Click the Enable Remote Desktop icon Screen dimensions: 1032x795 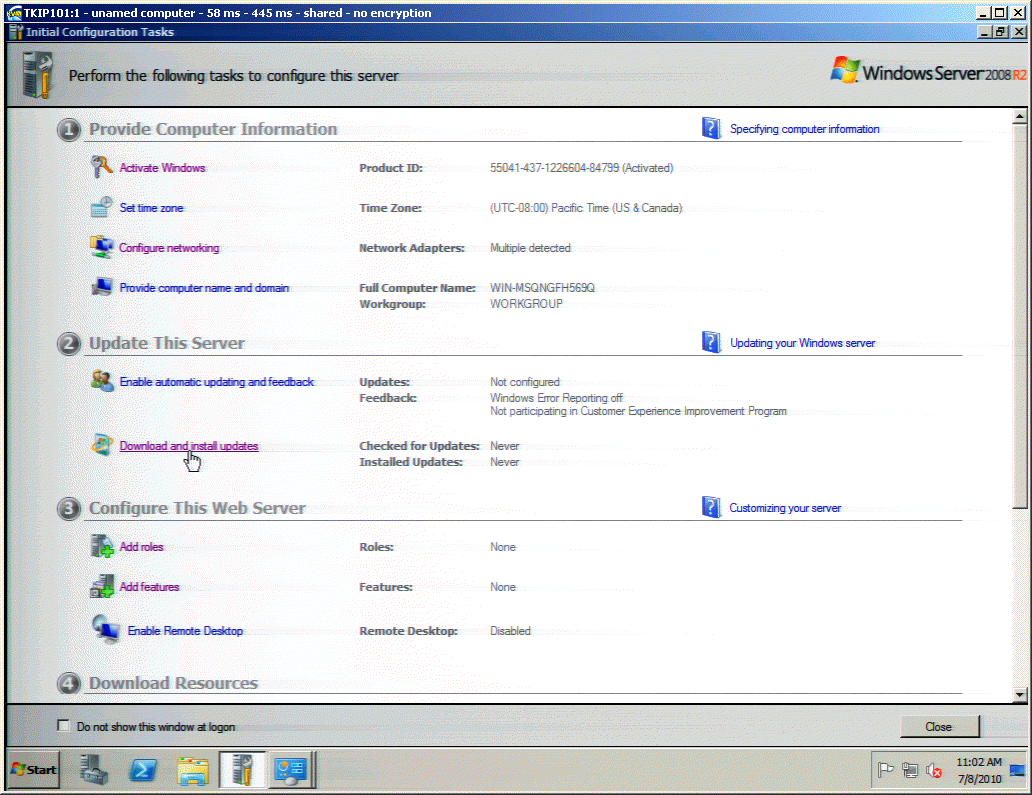click(x=105, y=629)
